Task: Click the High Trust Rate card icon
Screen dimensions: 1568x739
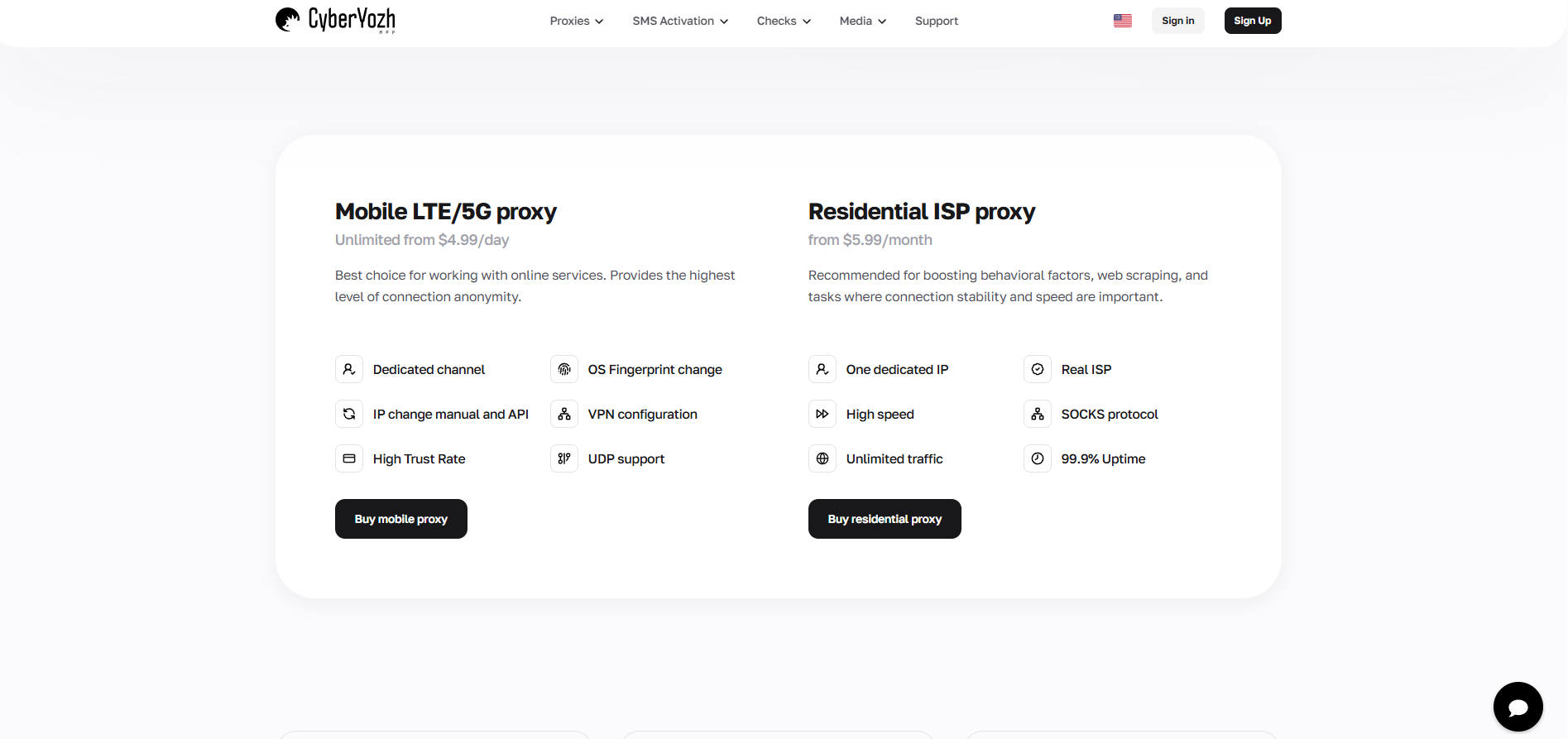Action: 349,458
